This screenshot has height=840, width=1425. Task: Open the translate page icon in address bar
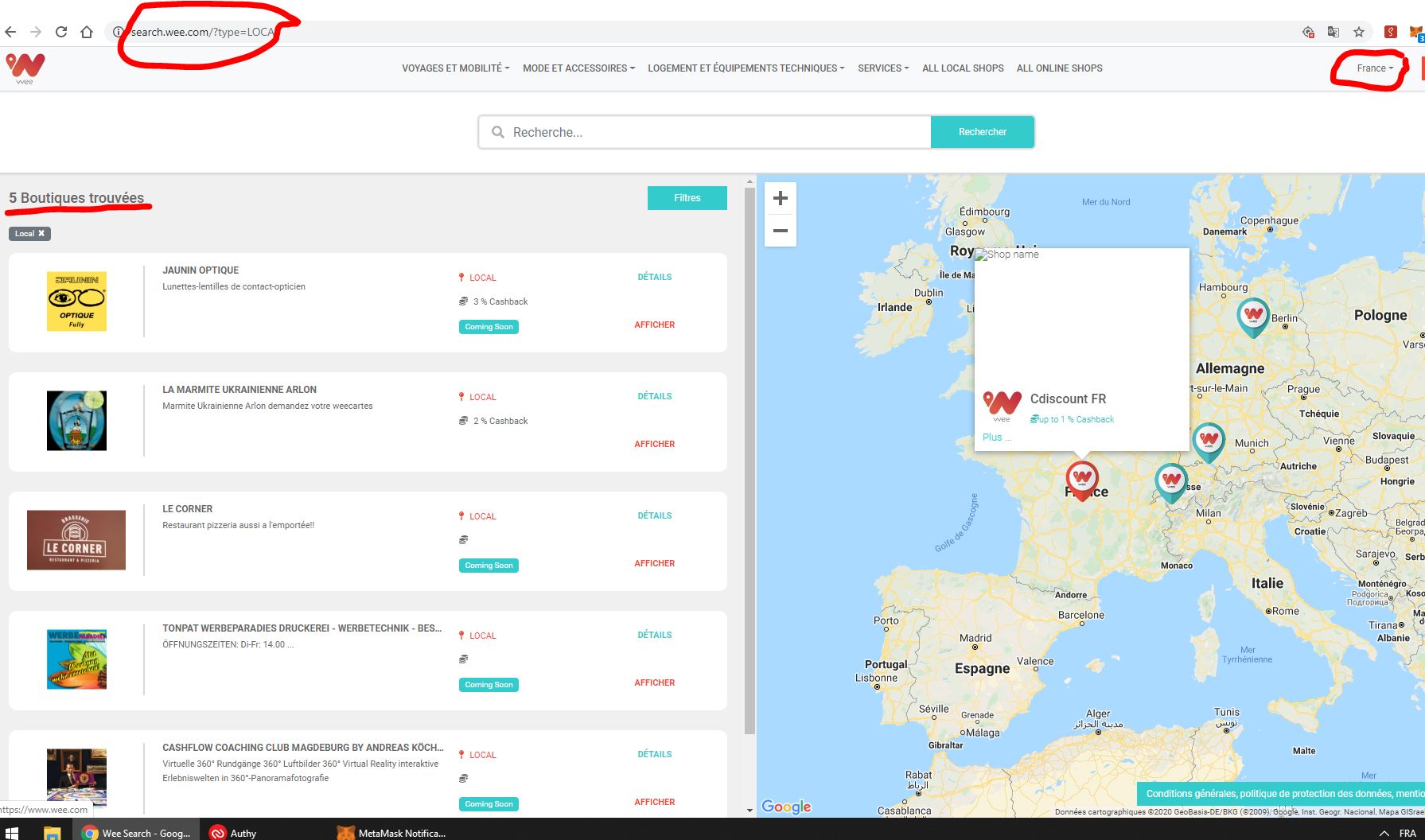(x=1334, y=32)
